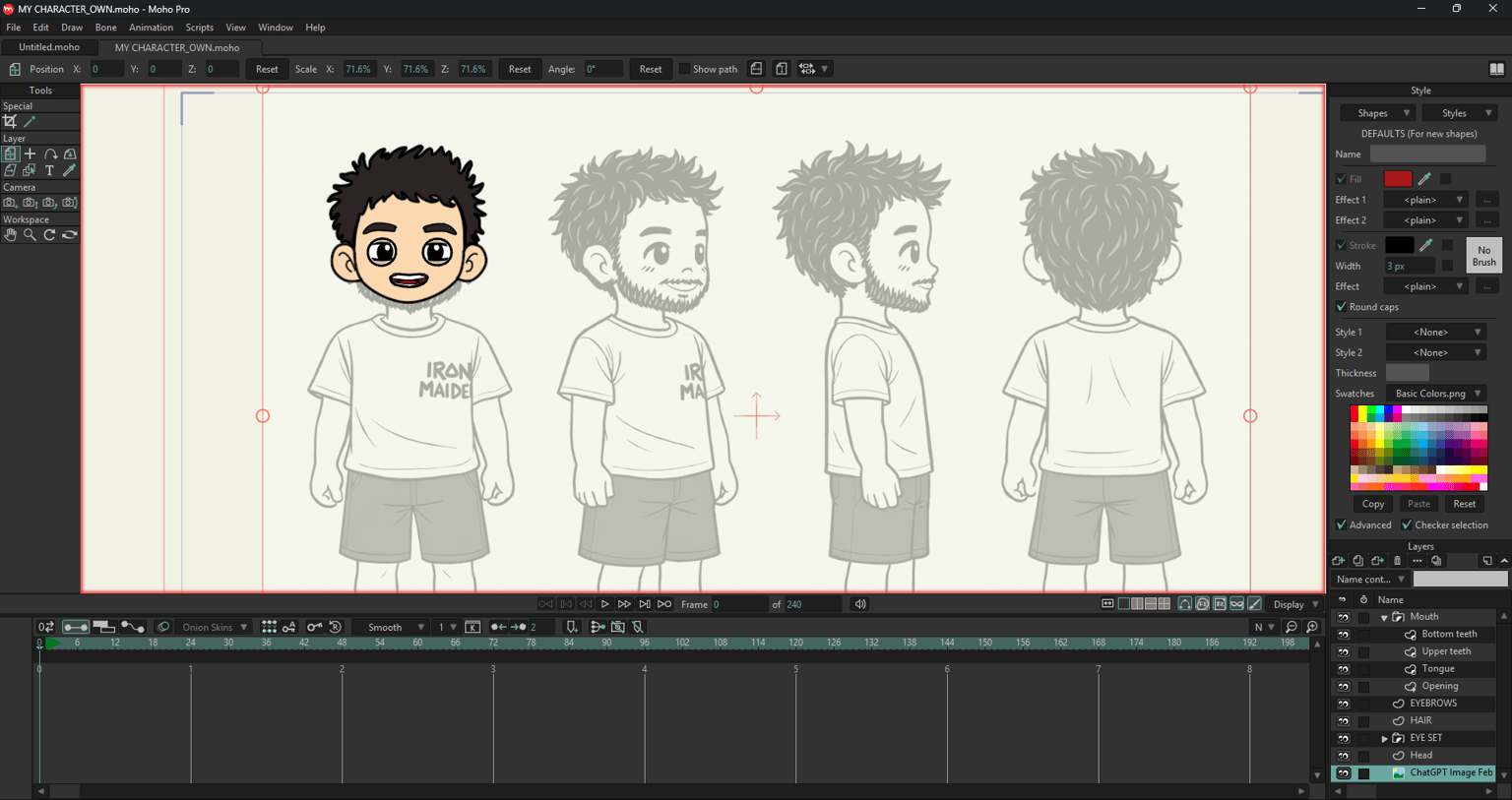Open the Bone menu

coord(105,28)
